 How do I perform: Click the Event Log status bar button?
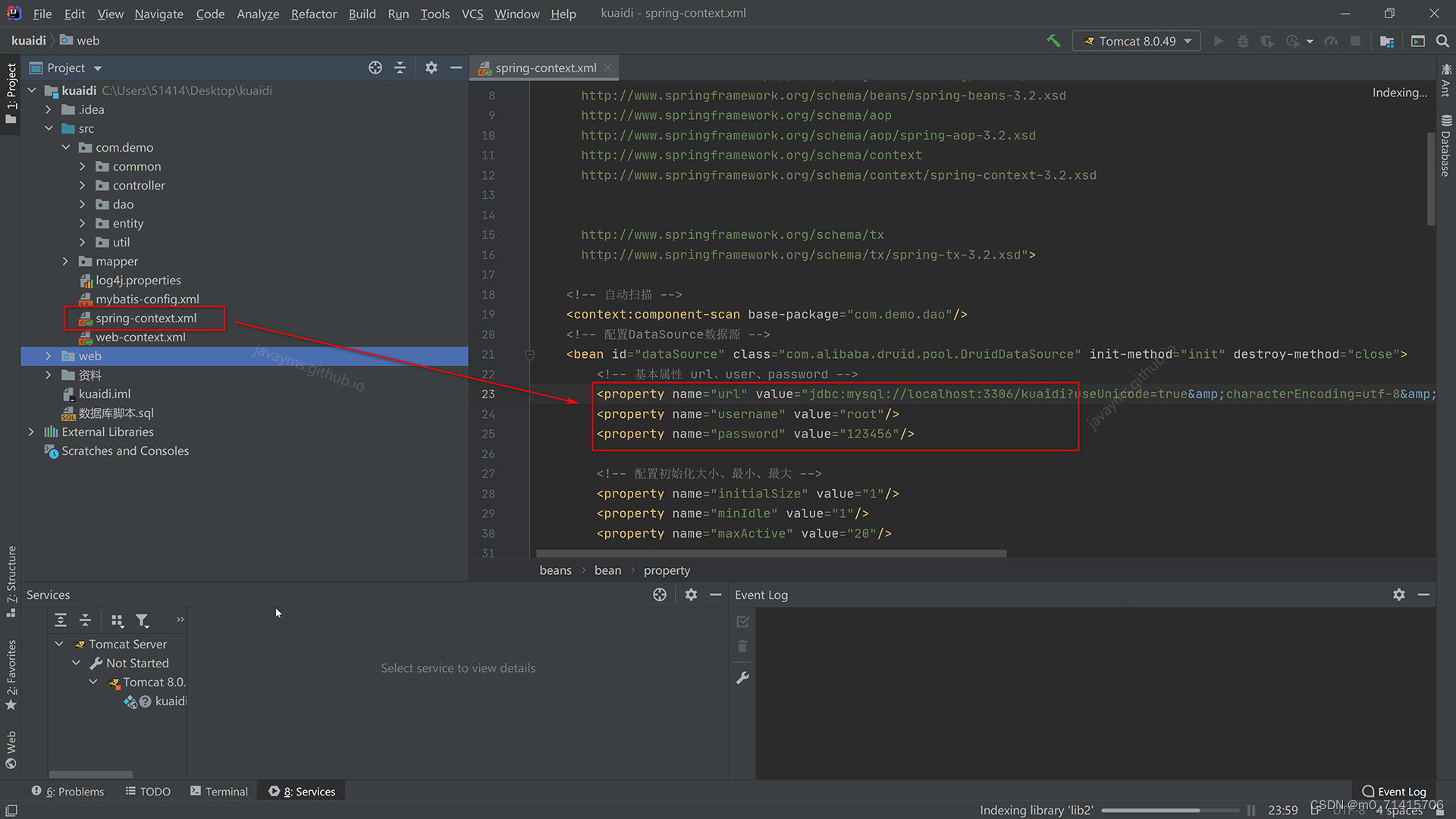[x=1394, y=791]
